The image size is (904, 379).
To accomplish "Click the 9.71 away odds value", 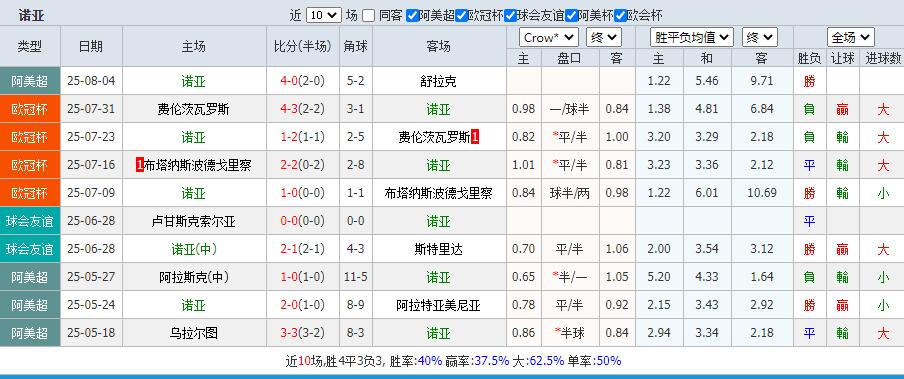I will pyautogui.click(x=762, y=81).
